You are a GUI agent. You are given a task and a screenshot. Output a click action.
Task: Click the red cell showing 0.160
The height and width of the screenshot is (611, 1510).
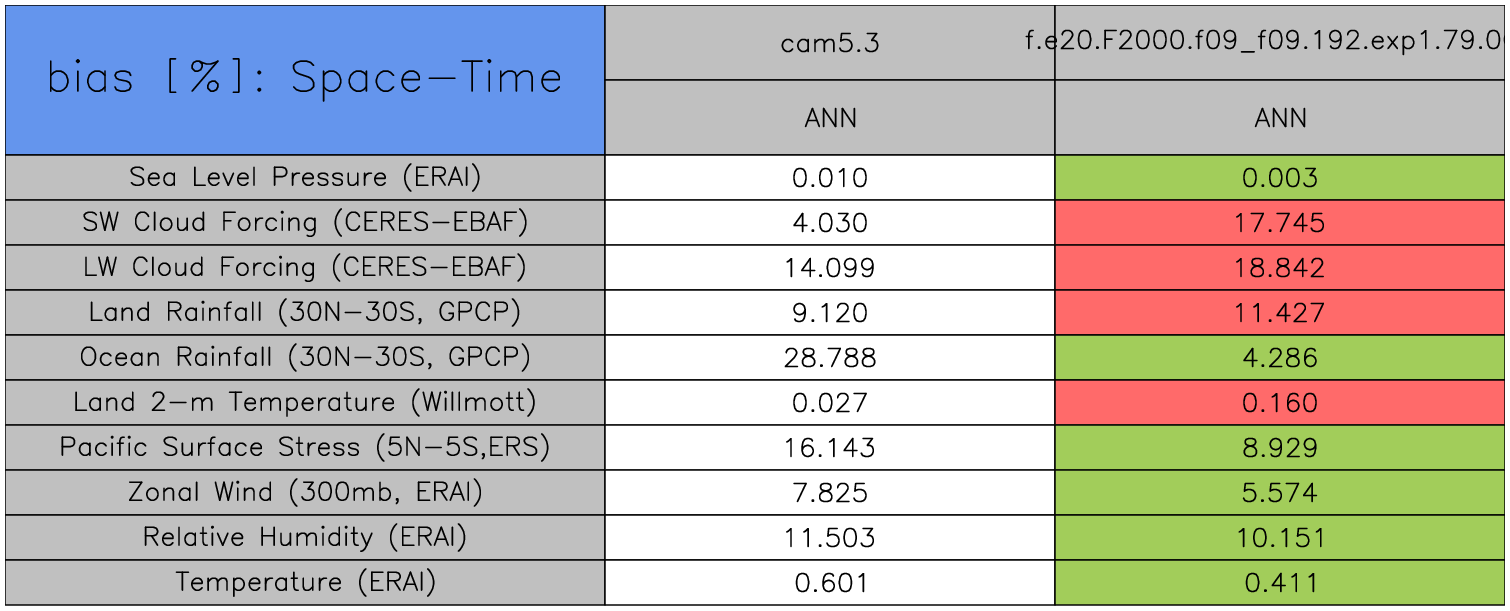coord(1281,403)
